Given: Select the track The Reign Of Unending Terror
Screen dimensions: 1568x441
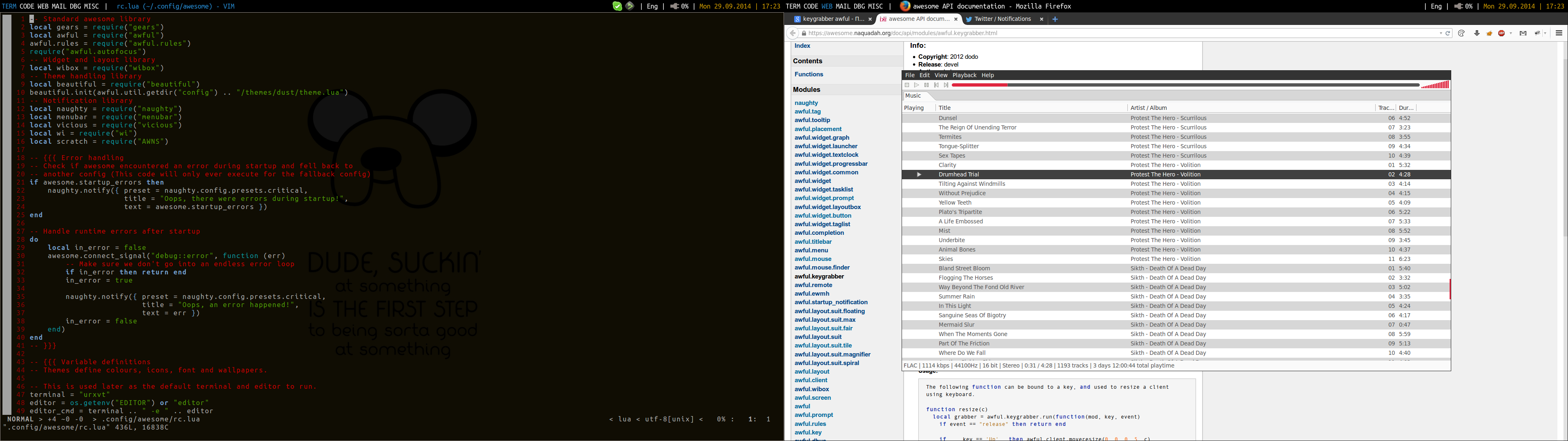Looking at the screenshot, I should (1176, 128).
